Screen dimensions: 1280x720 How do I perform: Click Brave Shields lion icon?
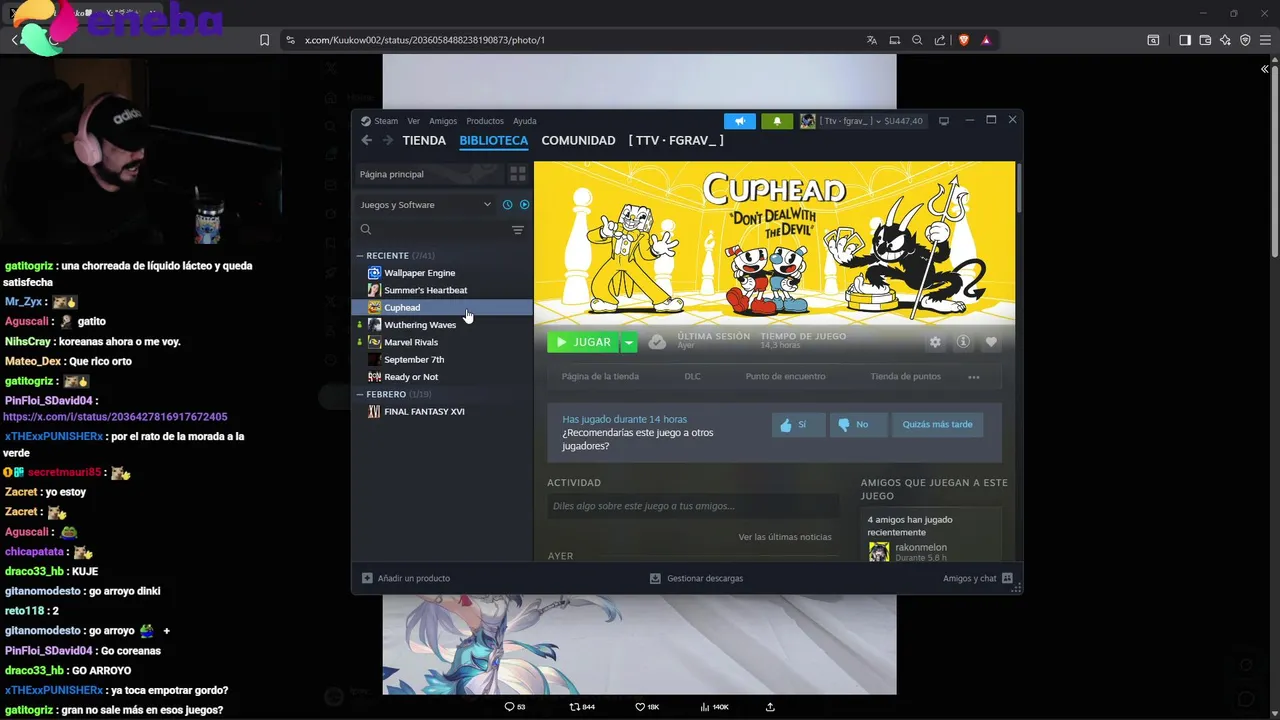(x=964, y=40)
